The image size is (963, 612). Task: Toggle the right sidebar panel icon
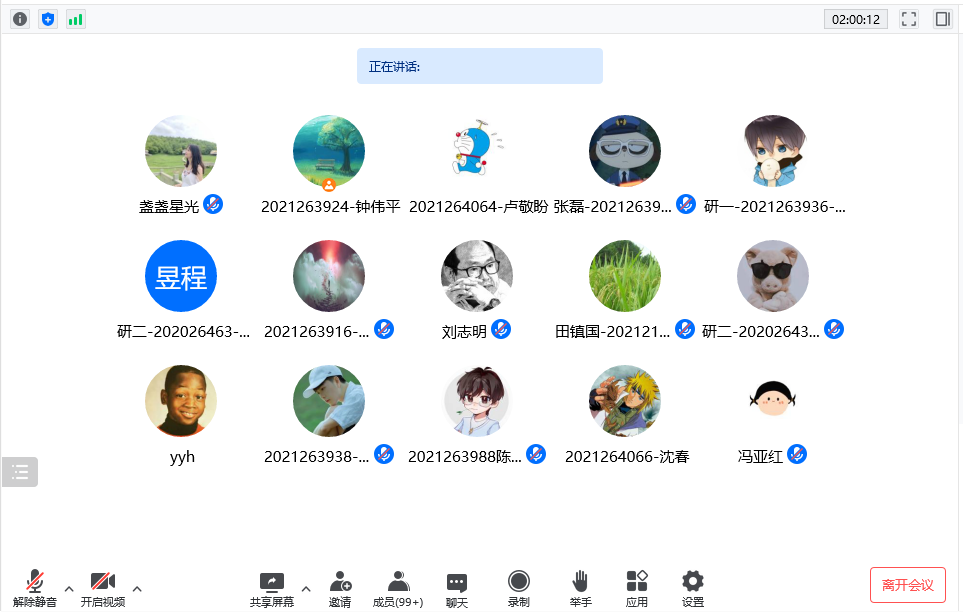(942, 19)
